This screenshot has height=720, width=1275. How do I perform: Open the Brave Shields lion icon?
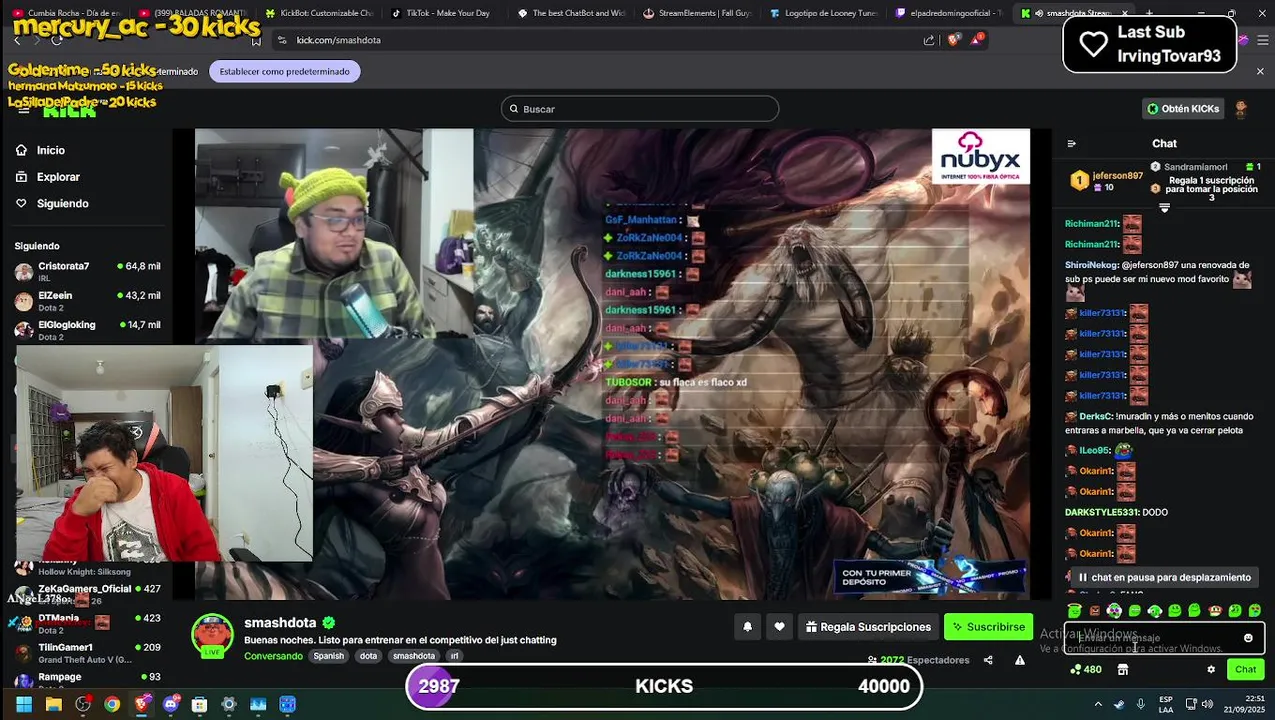(x=953, y=40)
